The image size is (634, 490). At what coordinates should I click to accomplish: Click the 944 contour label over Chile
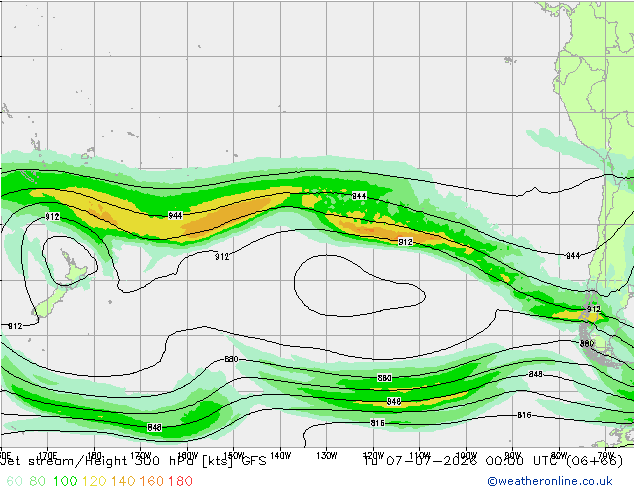click(x=573, y=256)
